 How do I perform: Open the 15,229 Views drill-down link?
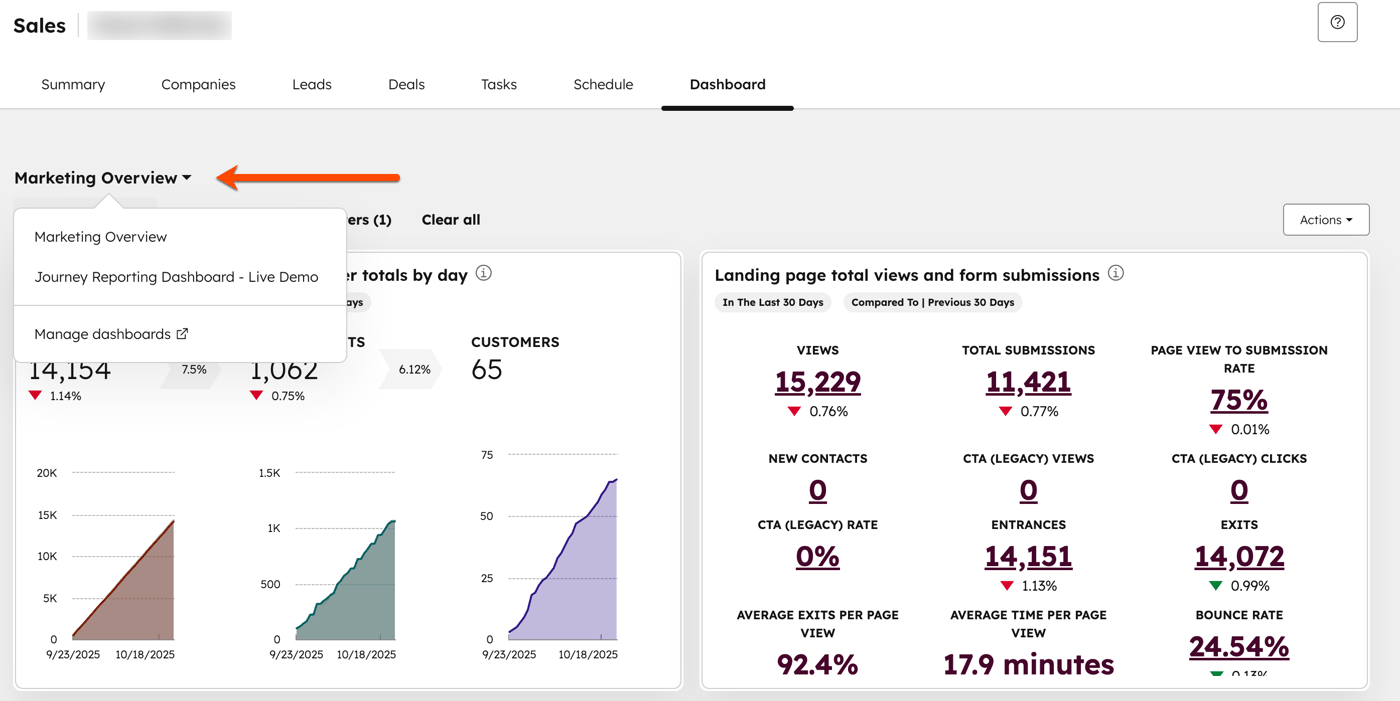(818, 382)
